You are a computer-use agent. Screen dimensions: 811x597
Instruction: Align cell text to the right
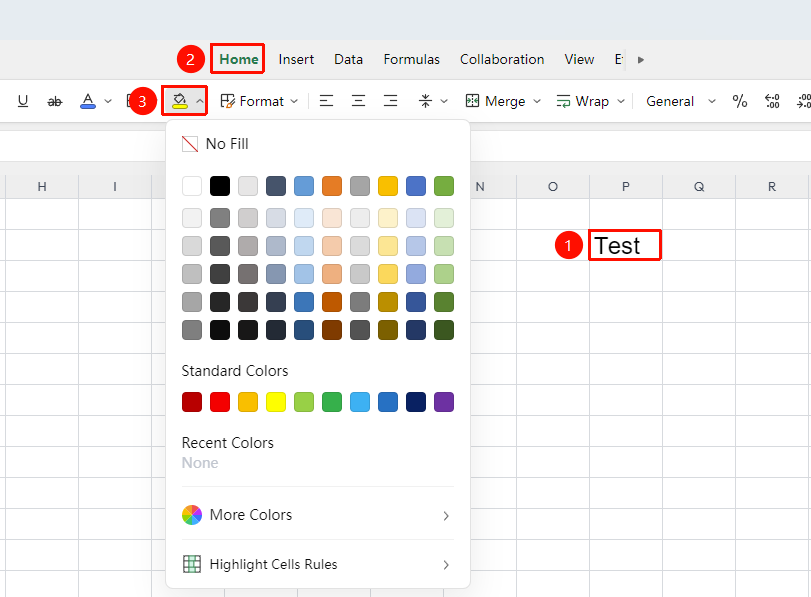pos(391,101)
